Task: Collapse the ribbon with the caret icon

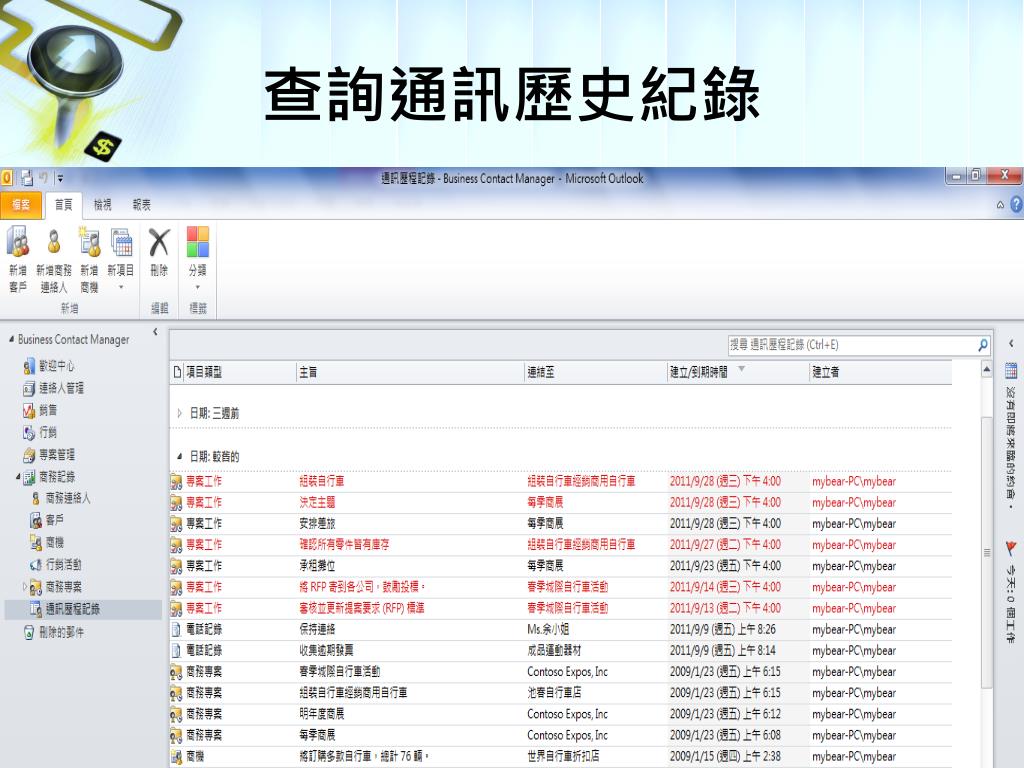Action: point(1000,205)
